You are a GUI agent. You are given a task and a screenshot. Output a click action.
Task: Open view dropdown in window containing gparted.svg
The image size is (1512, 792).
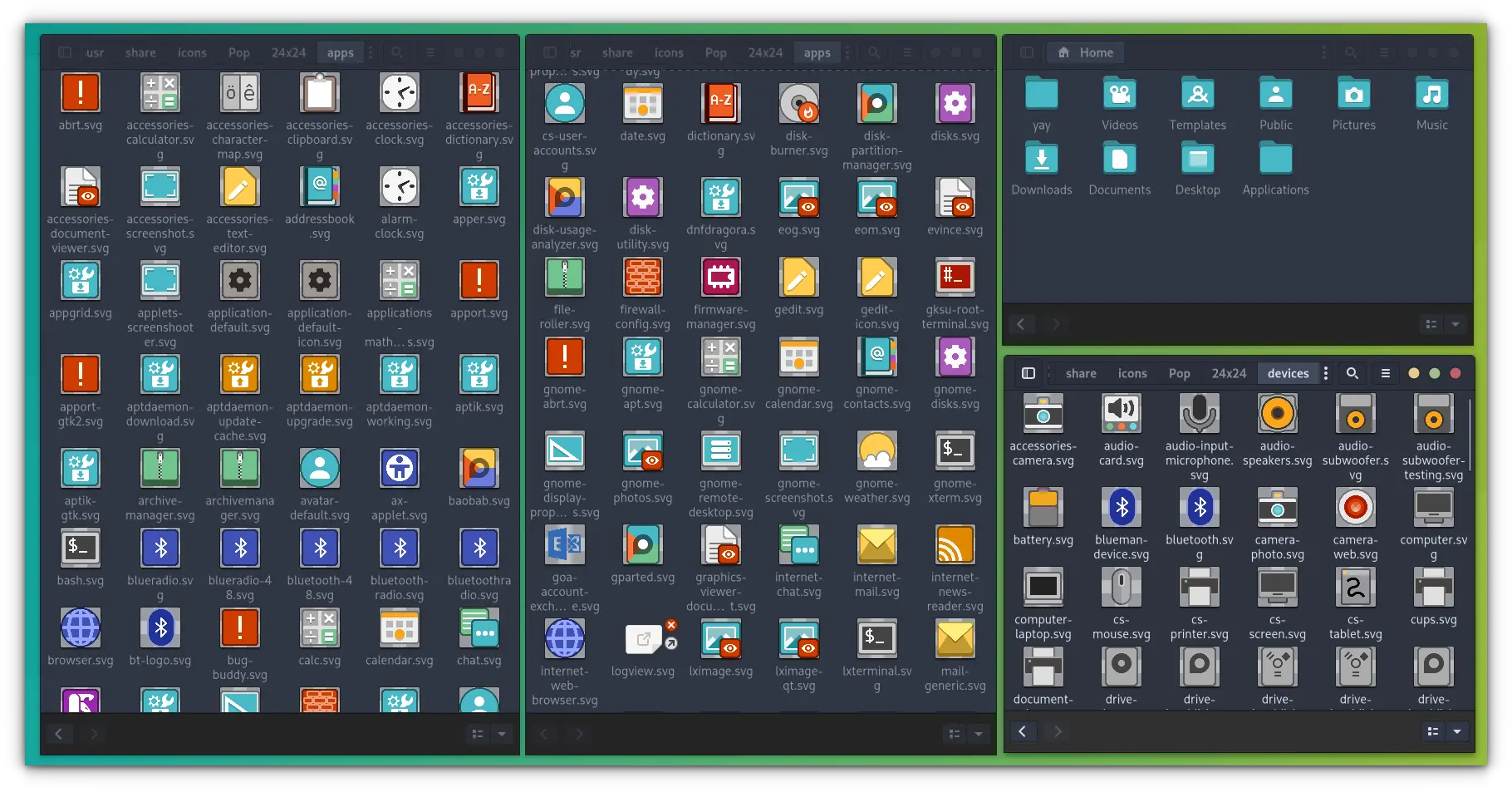pyautogui.click(x=979, y=734)
